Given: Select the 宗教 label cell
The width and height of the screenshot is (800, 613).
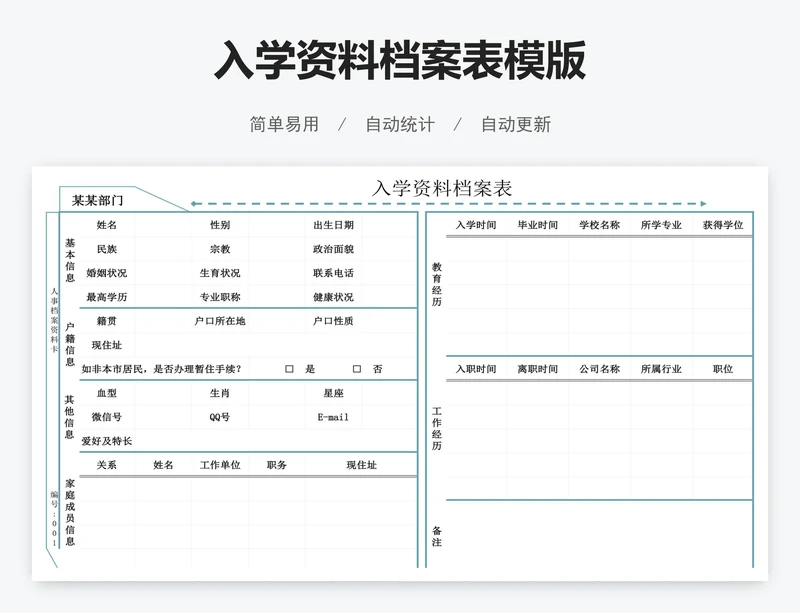Looking at the screenshot, I should [x=220, y=249].
